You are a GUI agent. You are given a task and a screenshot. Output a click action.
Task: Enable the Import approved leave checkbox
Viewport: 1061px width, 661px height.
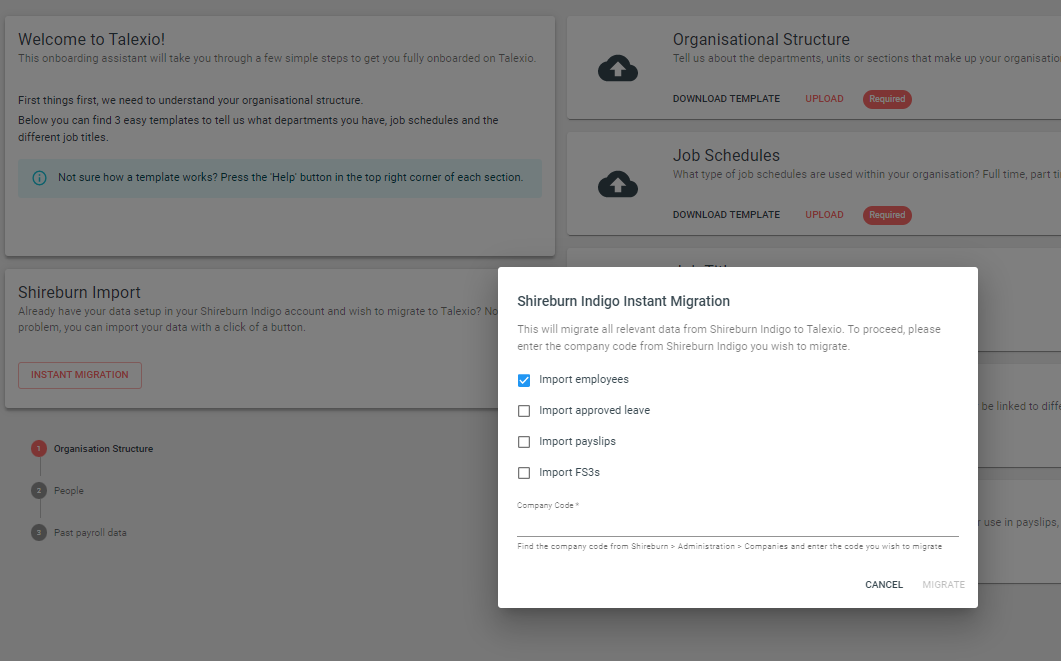point(524,411)
